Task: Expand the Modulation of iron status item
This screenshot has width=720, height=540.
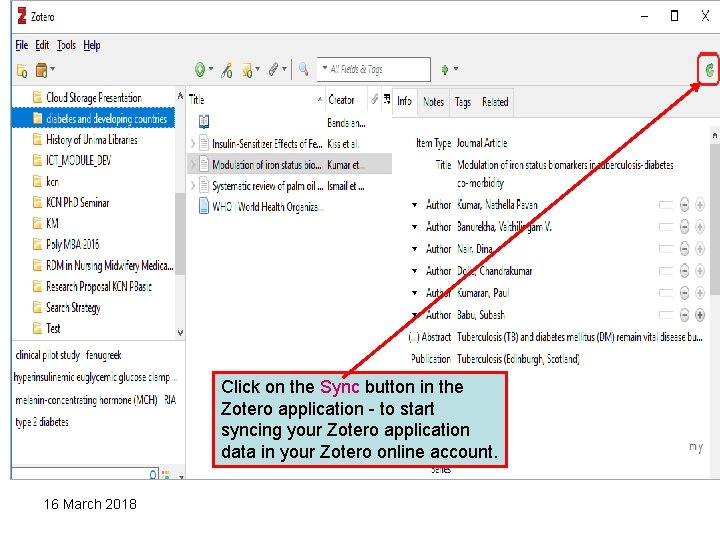Action: point(193,164)
